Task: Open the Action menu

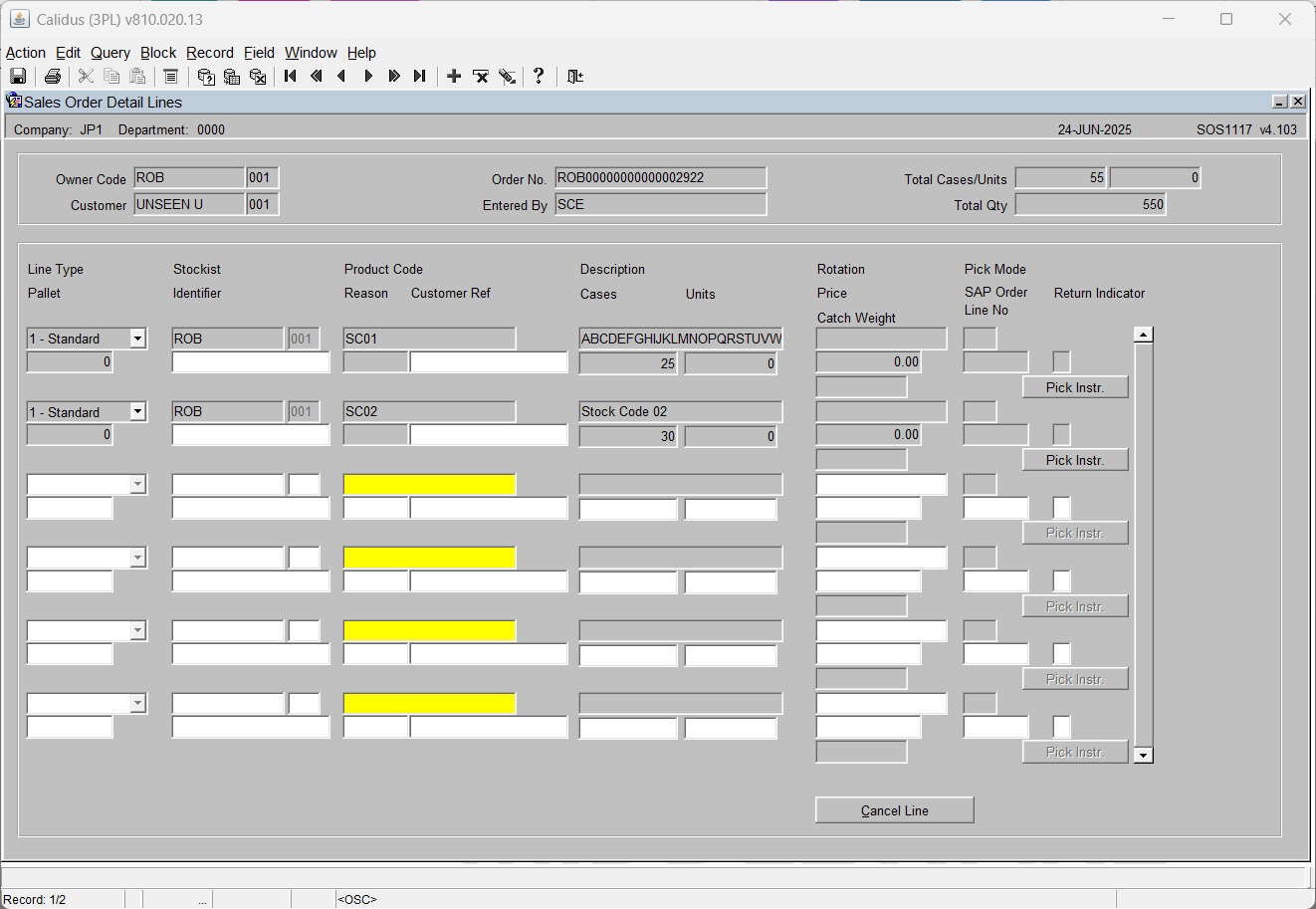Action: (x=26, y=53)
